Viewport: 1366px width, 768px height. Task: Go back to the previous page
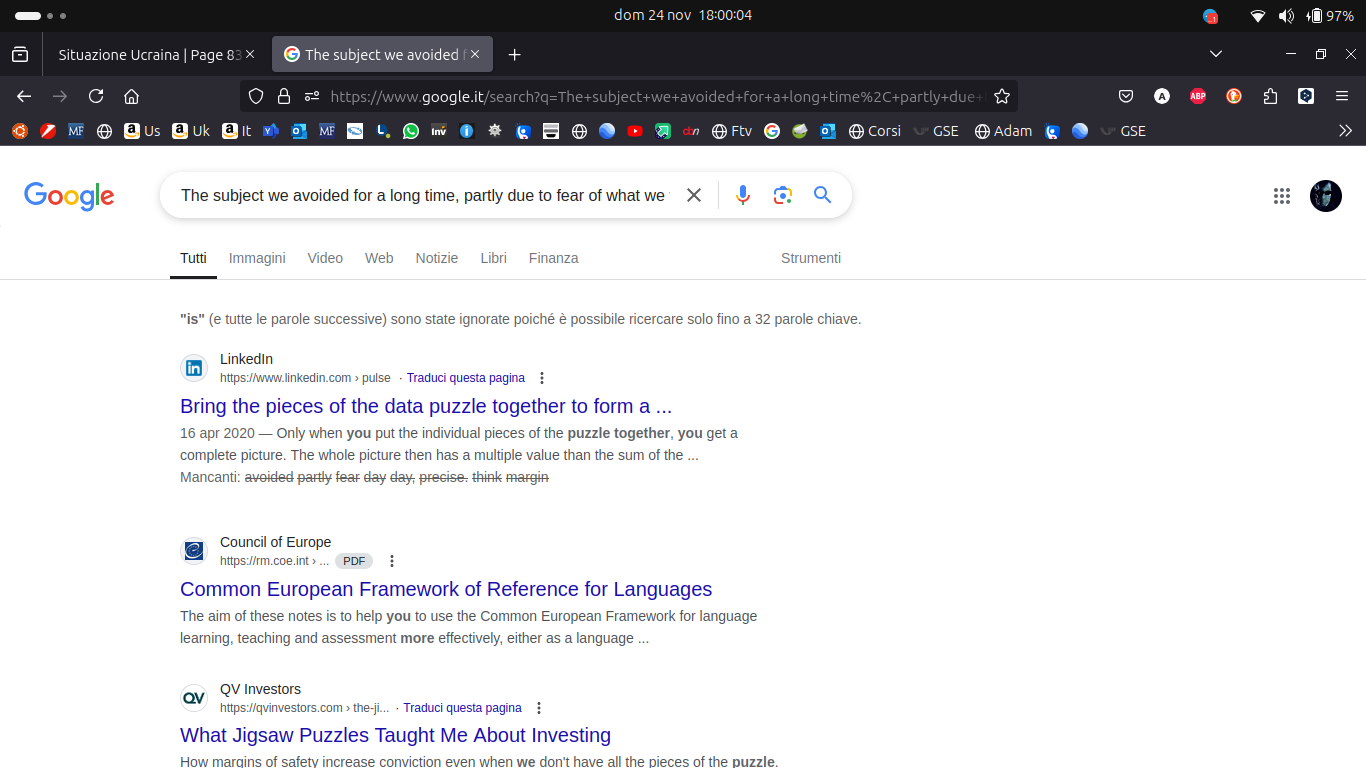[24, 96]
